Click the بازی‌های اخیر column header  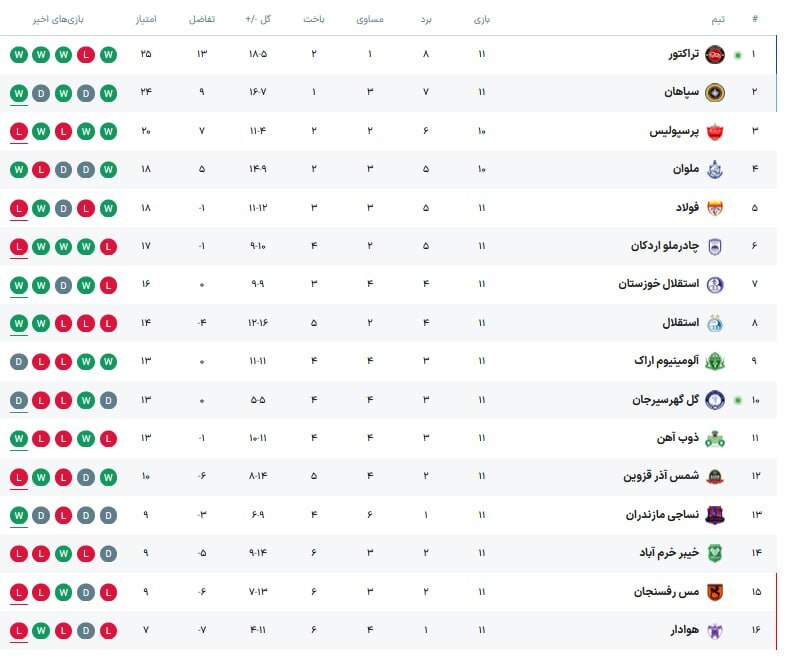click(58, 19)
